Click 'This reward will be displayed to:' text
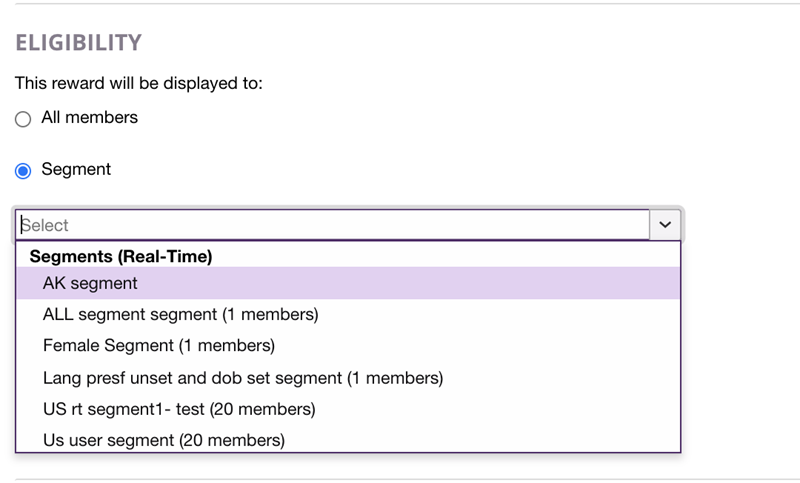 tap(138, 83)
